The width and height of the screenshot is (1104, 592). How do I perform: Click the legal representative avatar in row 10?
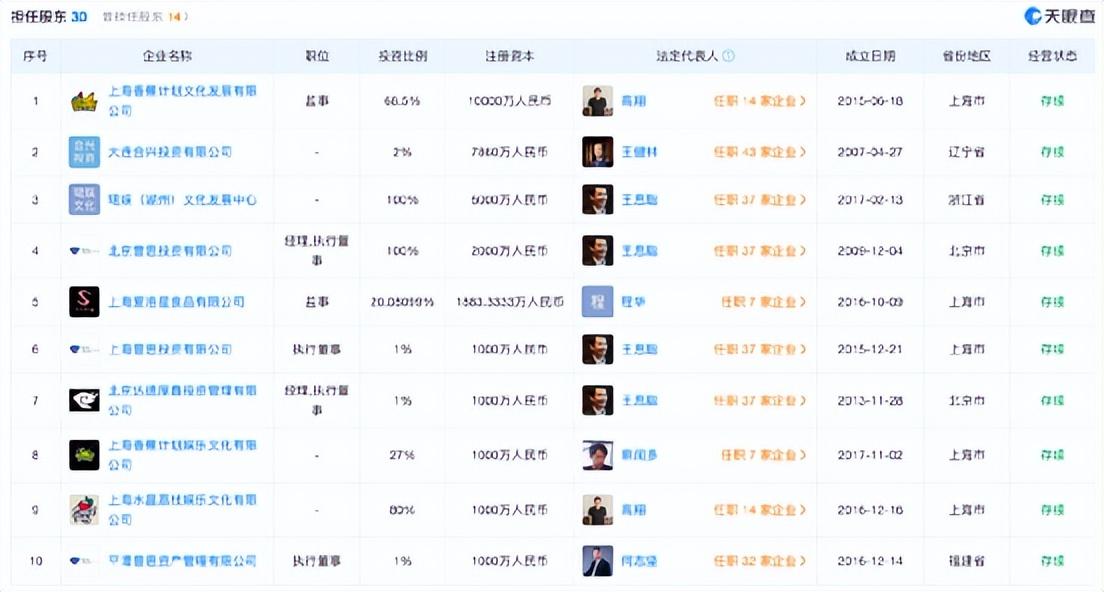(x=597, y=561)
